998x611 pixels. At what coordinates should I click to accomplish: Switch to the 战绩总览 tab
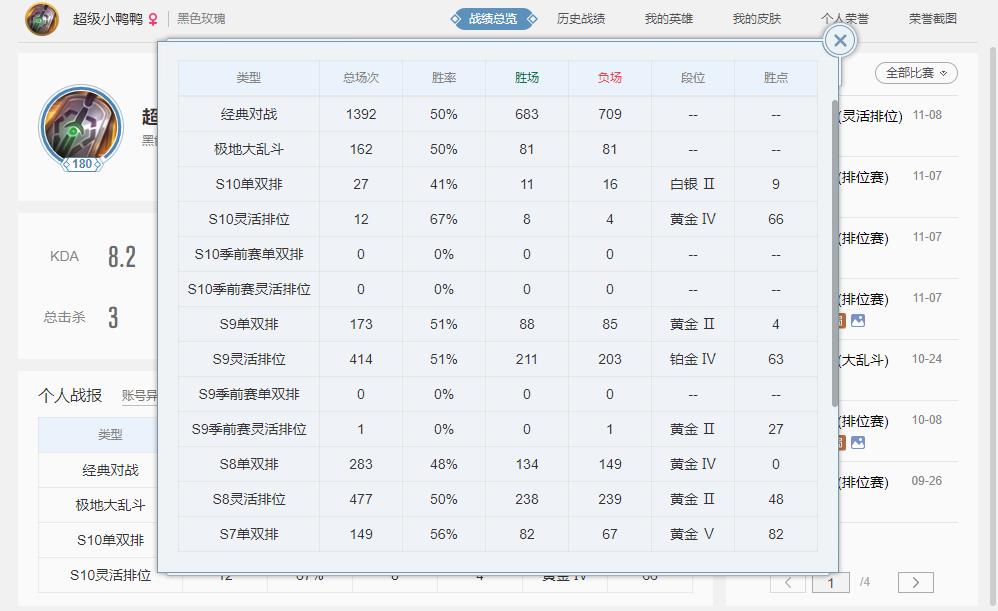pos(494,19)
